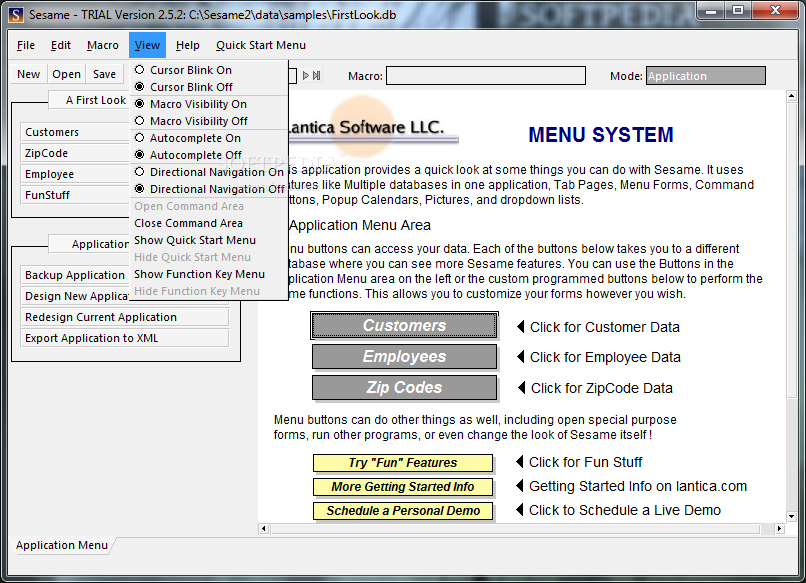
Task: Click Schedule a Personal Demo button
Action: (403, 511)
